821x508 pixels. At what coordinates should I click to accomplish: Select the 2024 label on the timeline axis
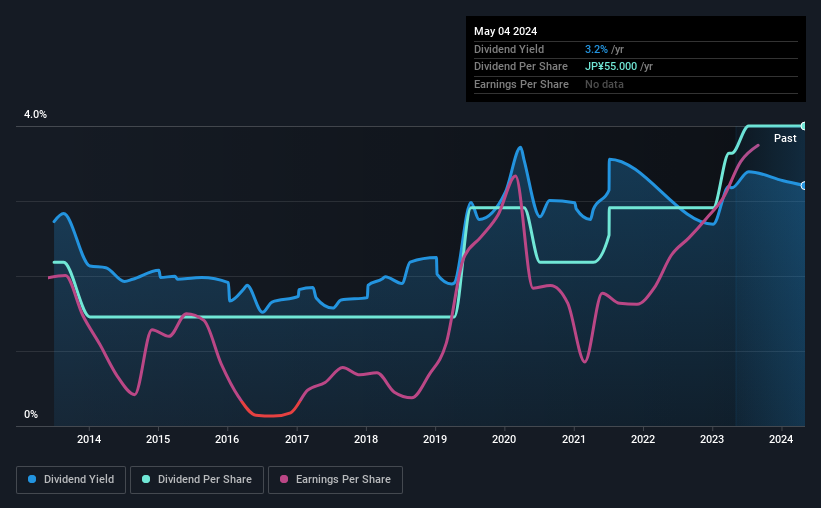pos(781,439)
